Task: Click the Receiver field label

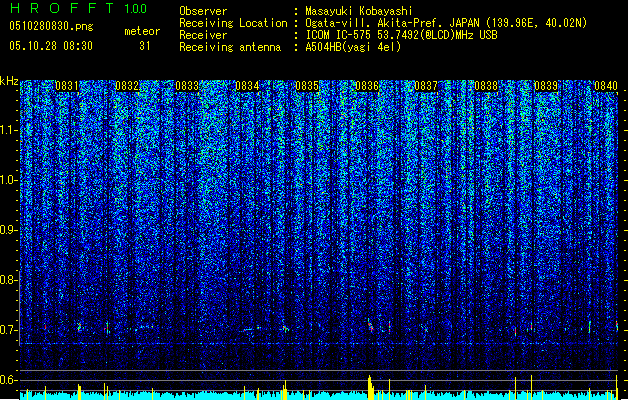Action: [203, 35]
